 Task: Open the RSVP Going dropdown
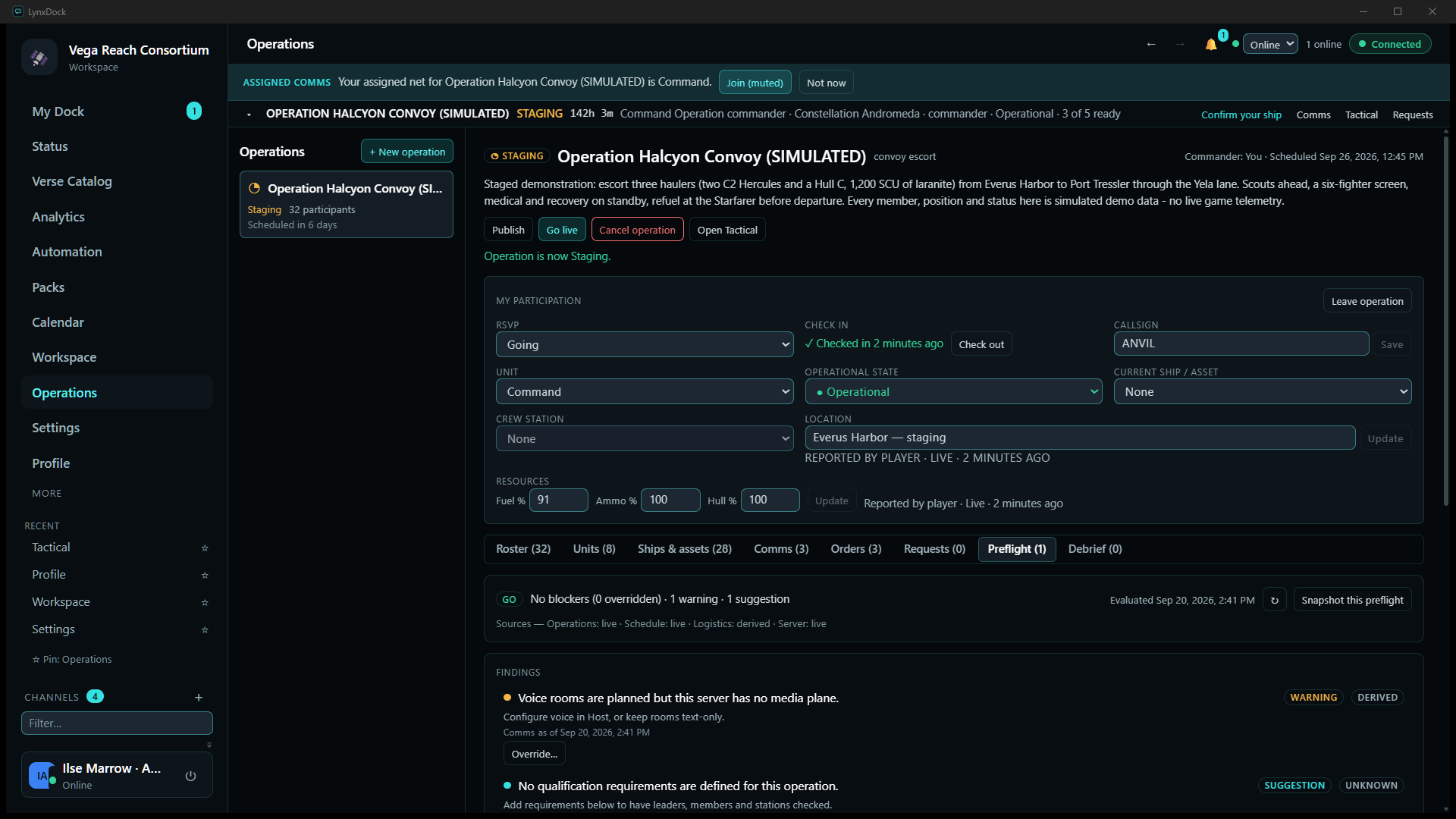pos(645,344)
